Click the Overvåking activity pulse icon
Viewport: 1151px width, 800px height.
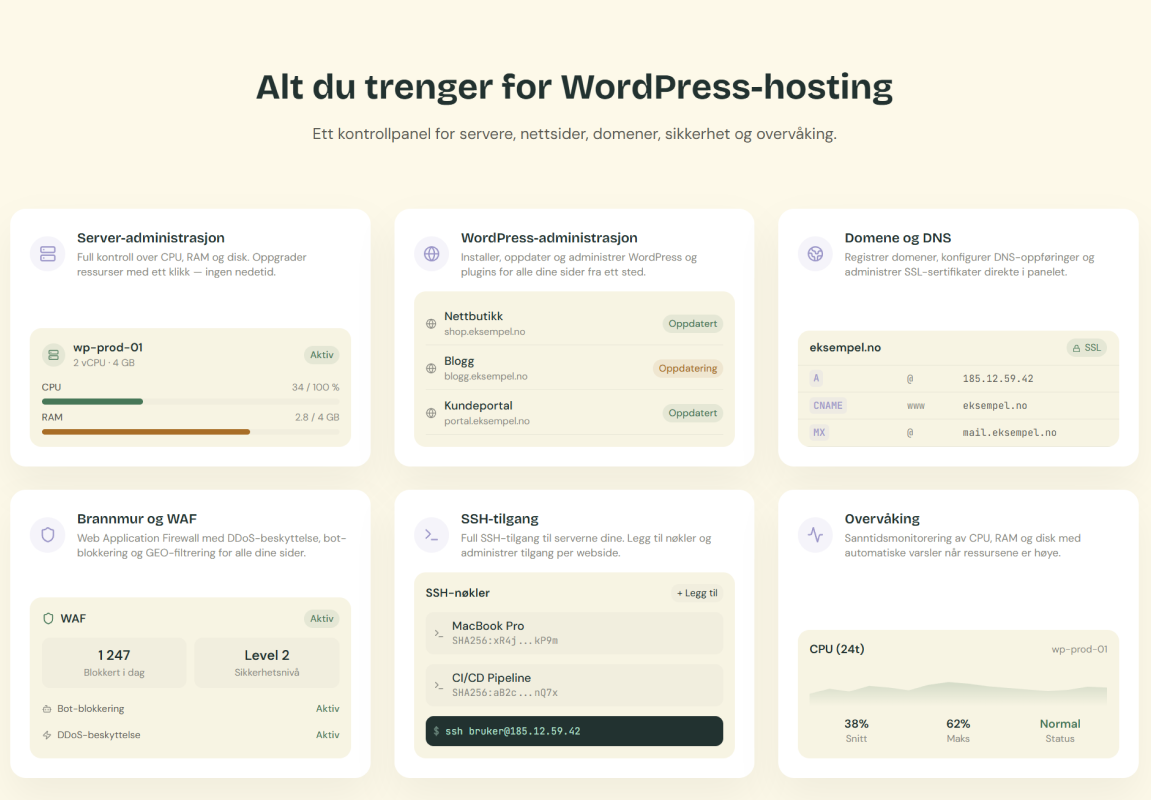815,535
